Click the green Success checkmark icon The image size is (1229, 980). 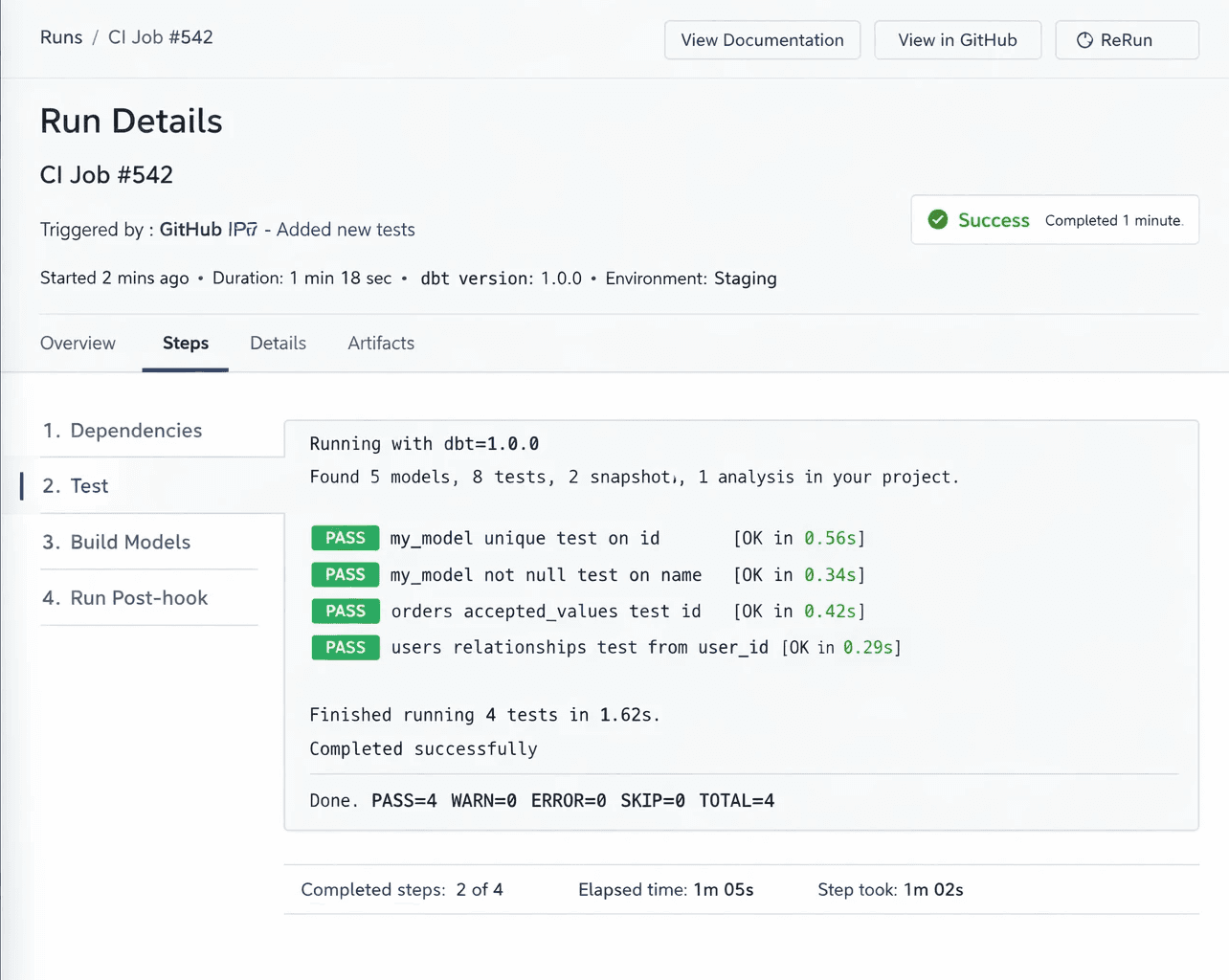(x=938, y=220)
